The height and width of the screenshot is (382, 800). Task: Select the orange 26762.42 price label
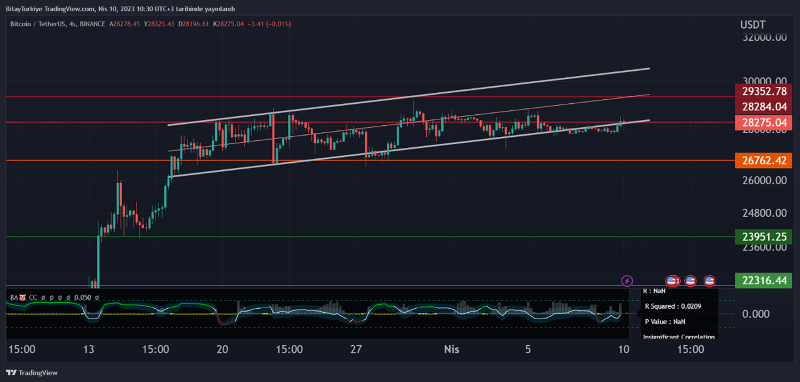pyautogui.click(x=763, y=161)
